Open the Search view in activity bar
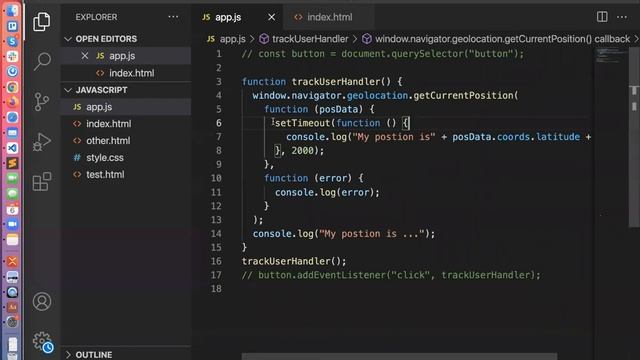 pyautogui.click(x=42, y=62)
